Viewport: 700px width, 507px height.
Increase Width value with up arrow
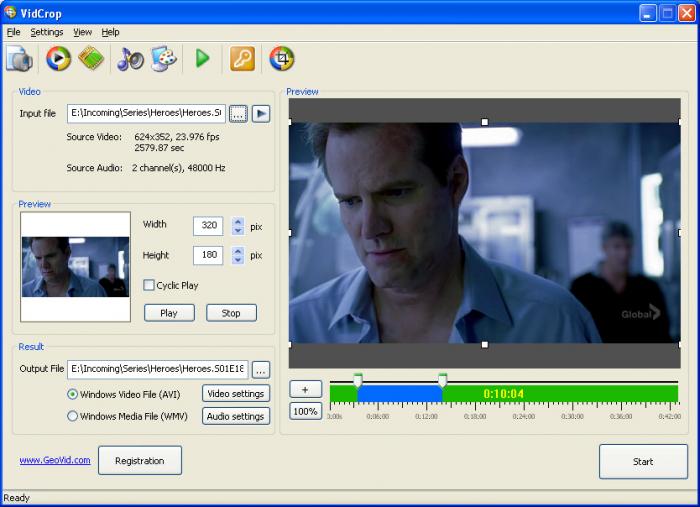(x=238, y=221)
